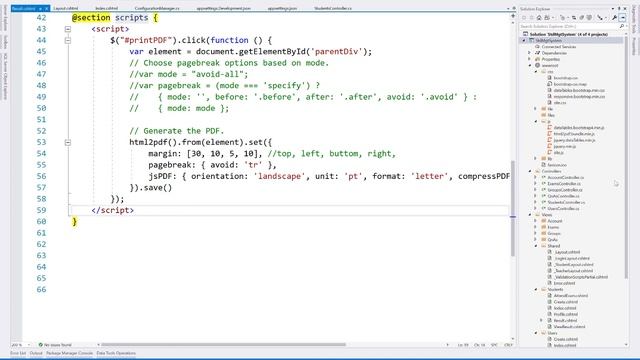The height and width of the screenshot is (360, 640).
Task: Select bootstrap.css in Solution Explorer
Action: tap(565, 78)
